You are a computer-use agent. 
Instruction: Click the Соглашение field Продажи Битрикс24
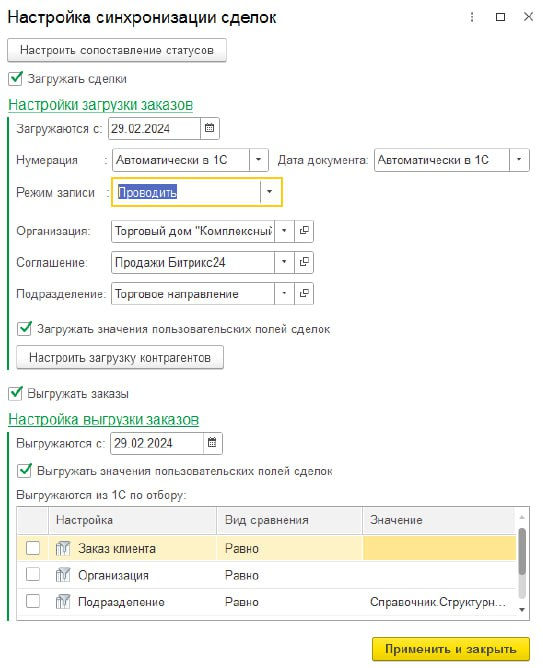point(193,262)
